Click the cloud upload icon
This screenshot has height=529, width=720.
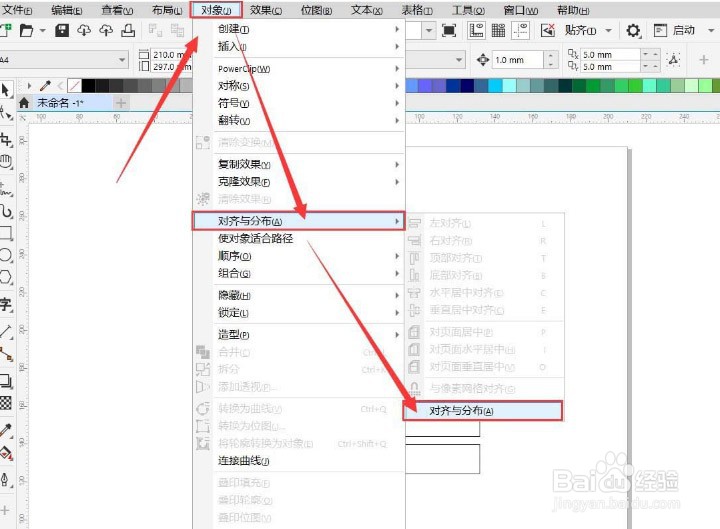106,30
